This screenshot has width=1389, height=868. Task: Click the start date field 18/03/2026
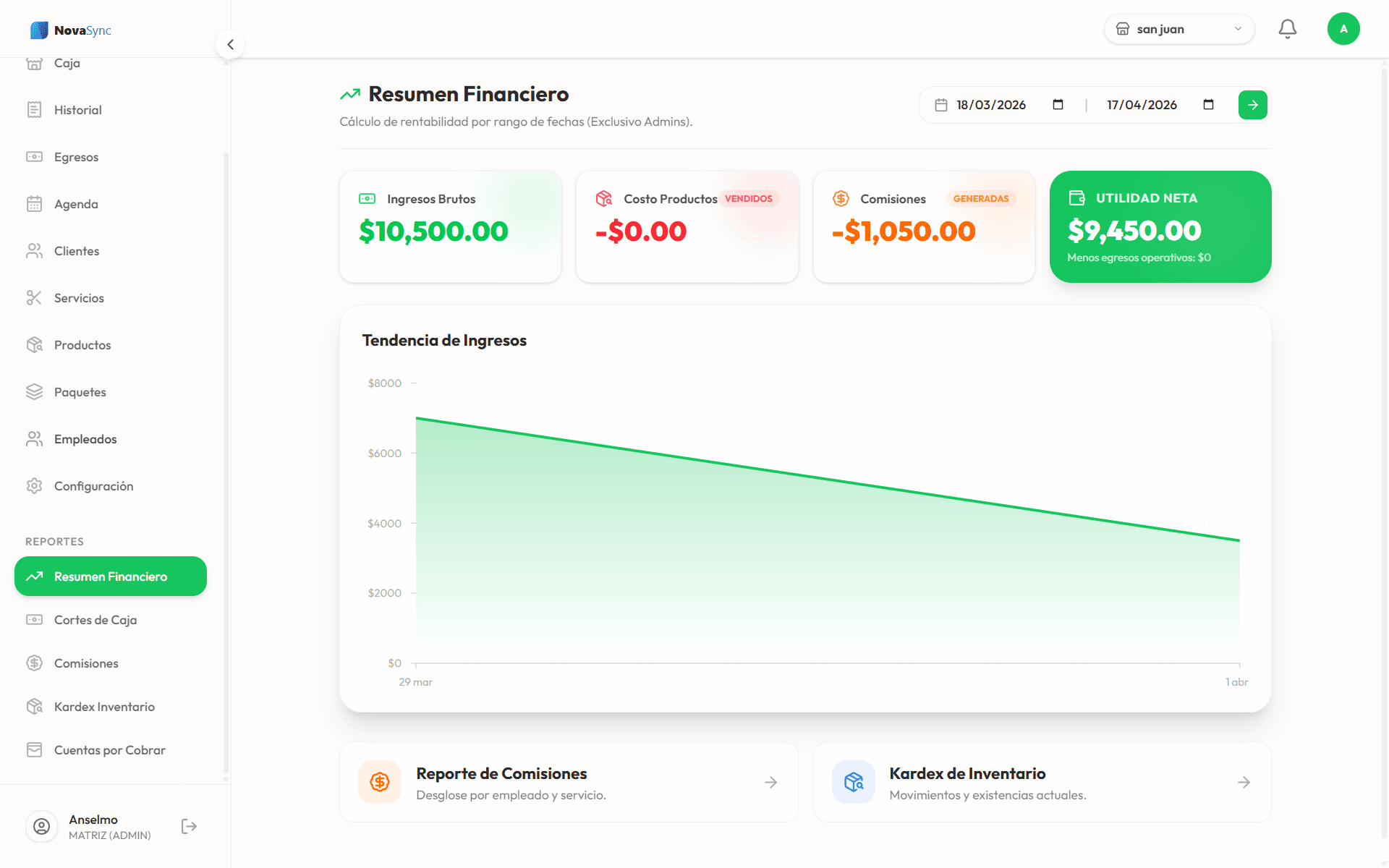(x=990, y=105)
